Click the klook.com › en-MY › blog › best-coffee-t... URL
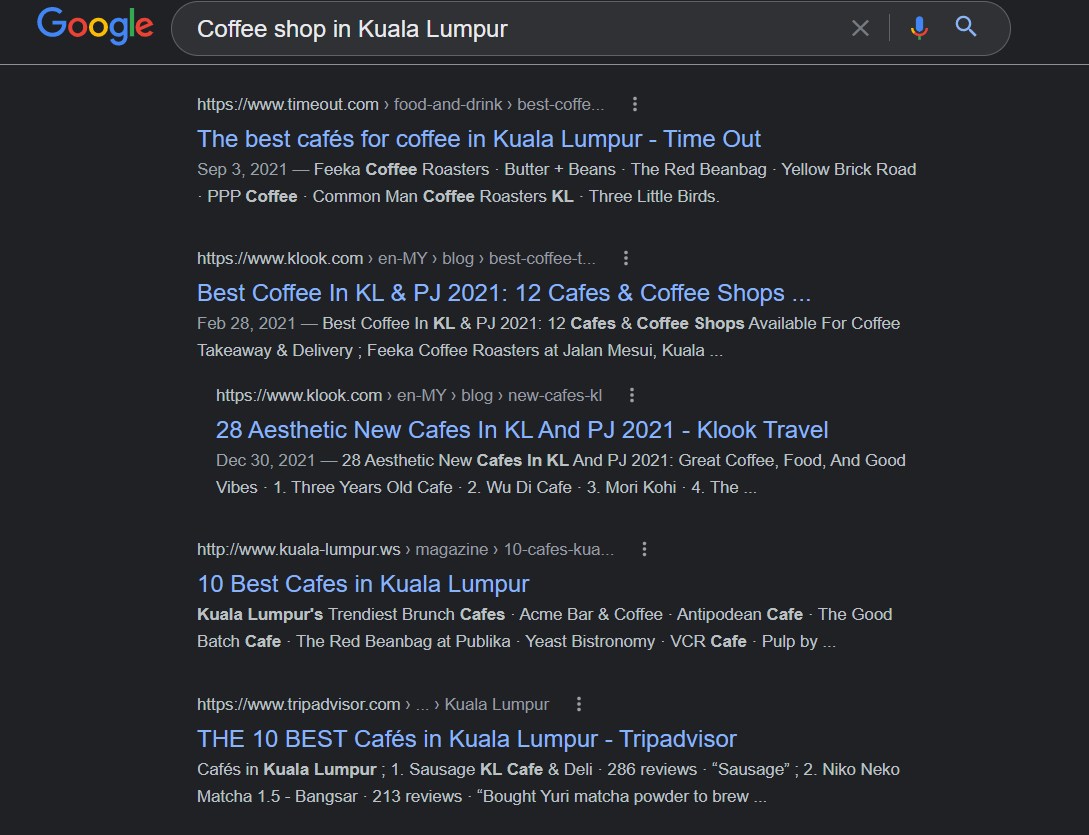The width and height of the screenshot is (1089, 835). [397, 258]
